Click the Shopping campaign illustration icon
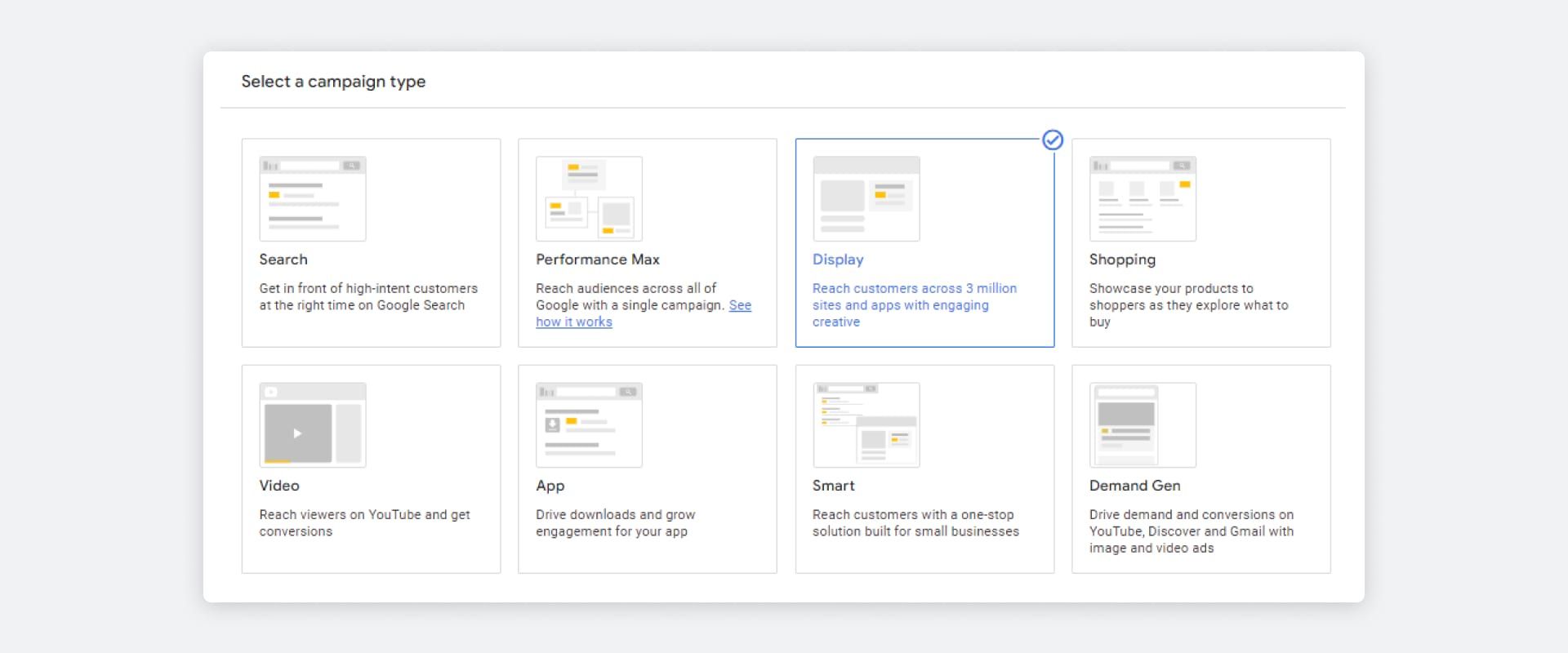 [x=1143, y=198]
